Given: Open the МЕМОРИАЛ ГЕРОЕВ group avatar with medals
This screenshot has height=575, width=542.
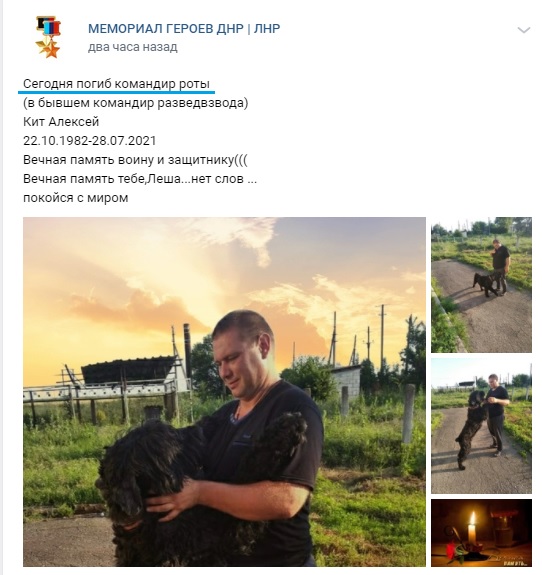Looking at the screenshot, I should [x=48, y=37].
